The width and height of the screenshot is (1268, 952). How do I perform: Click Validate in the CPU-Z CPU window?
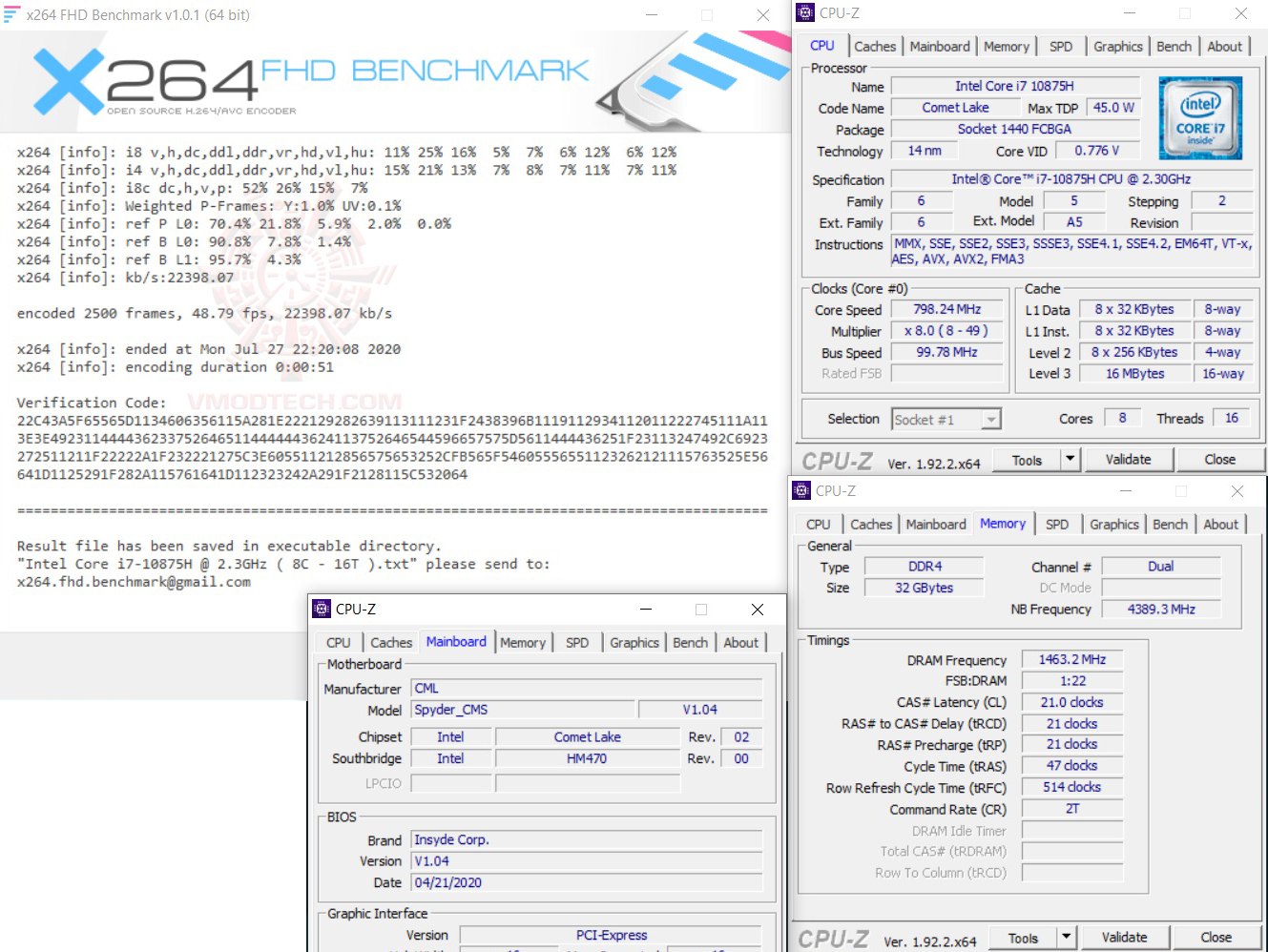1128,460
